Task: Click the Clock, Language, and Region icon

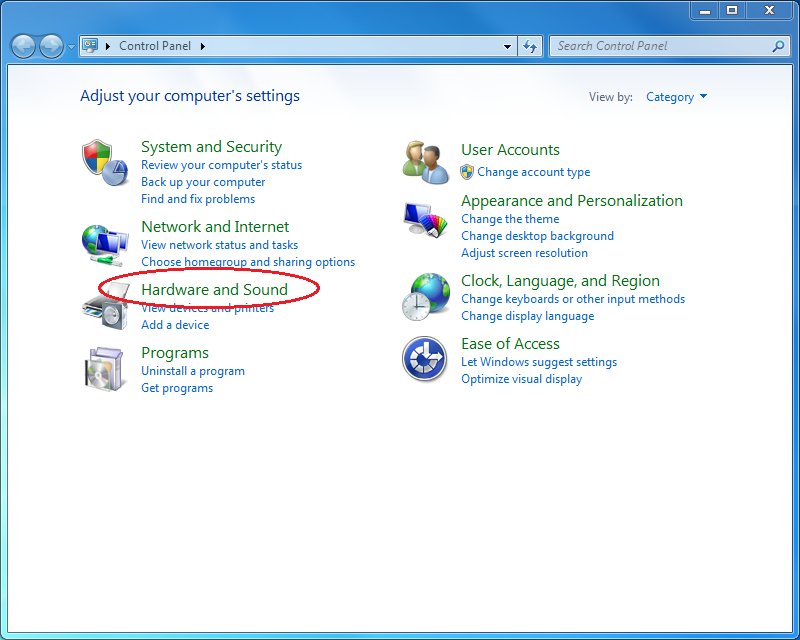Action: point(426,298)
